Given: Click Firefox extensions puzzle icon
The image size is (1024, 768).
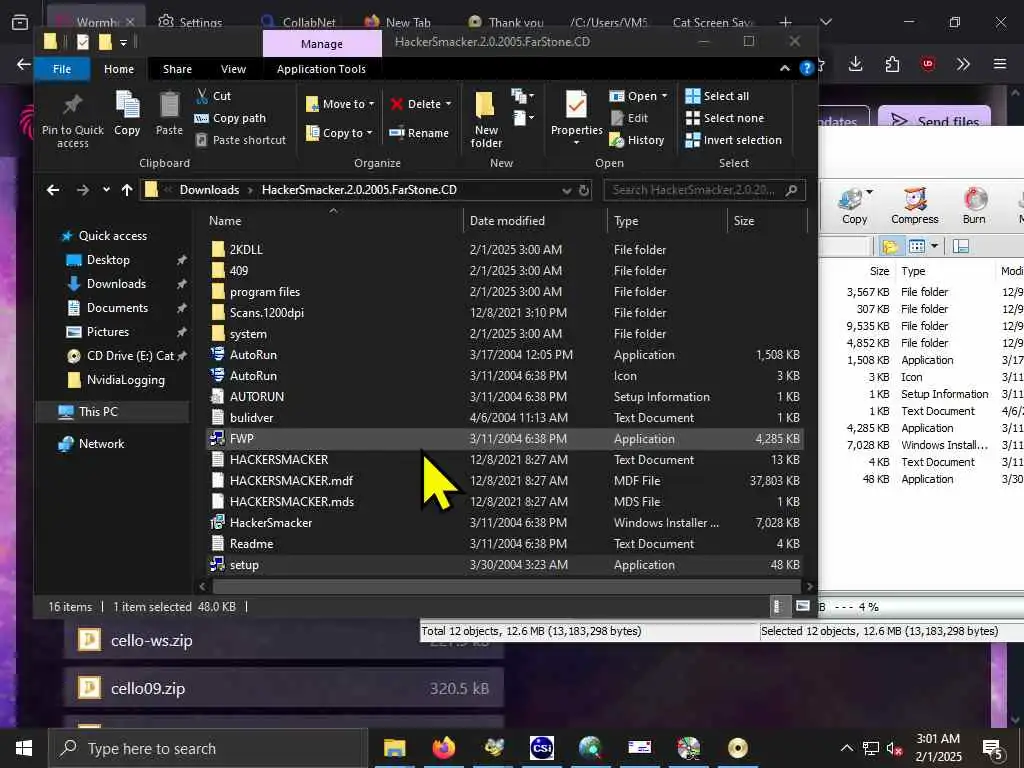Looking at the screenshot, I should pyautogui.click(x=892, y=64).
